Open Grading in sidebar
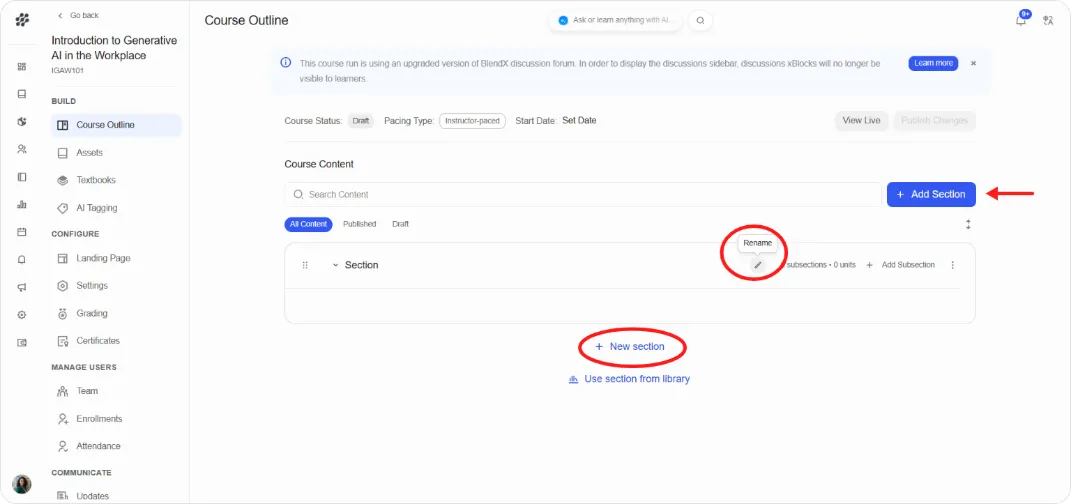 (116, 313)
